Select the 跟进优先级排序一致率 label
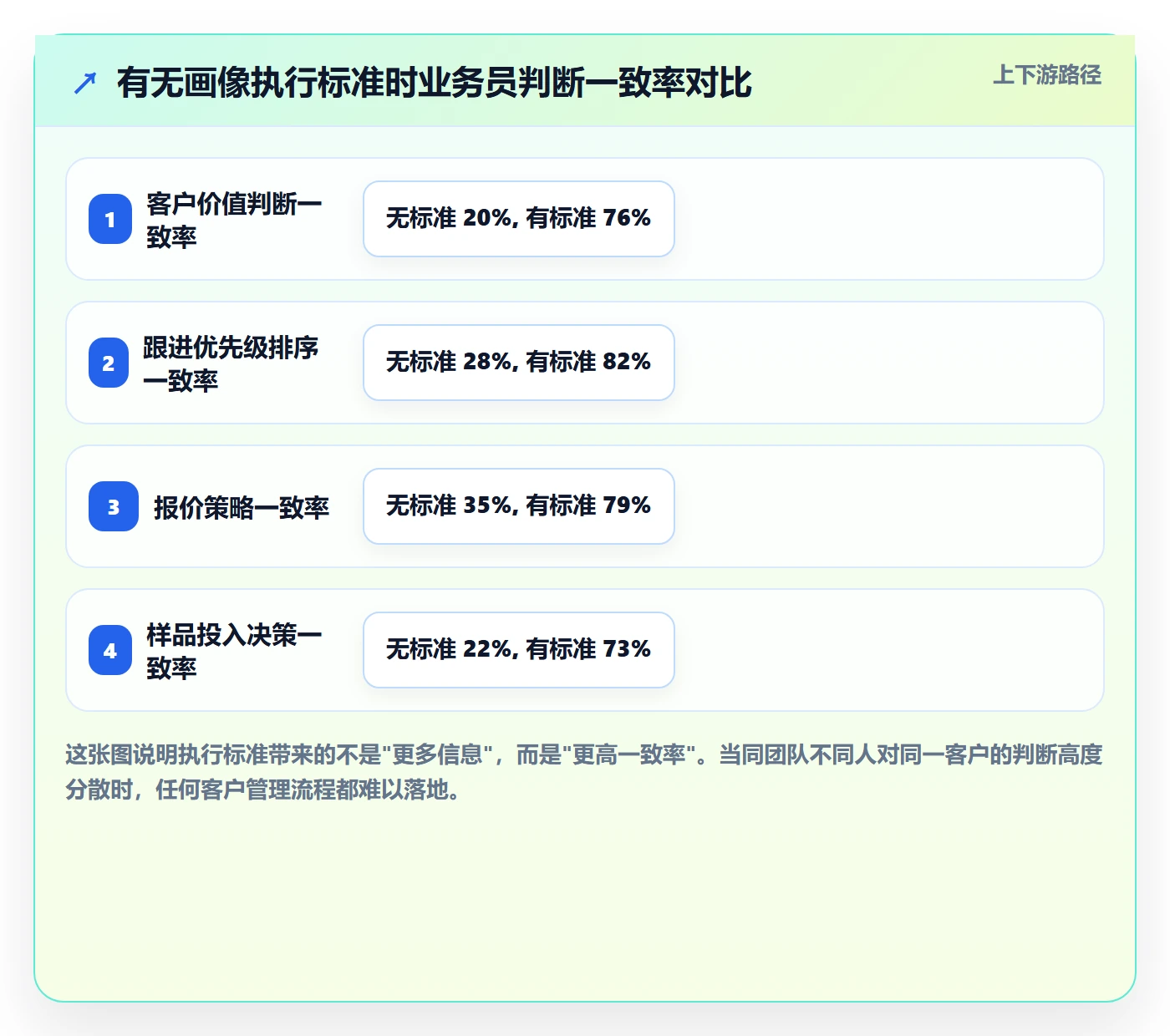Viewport: 1170px width, 1036px height. (231, 363)
